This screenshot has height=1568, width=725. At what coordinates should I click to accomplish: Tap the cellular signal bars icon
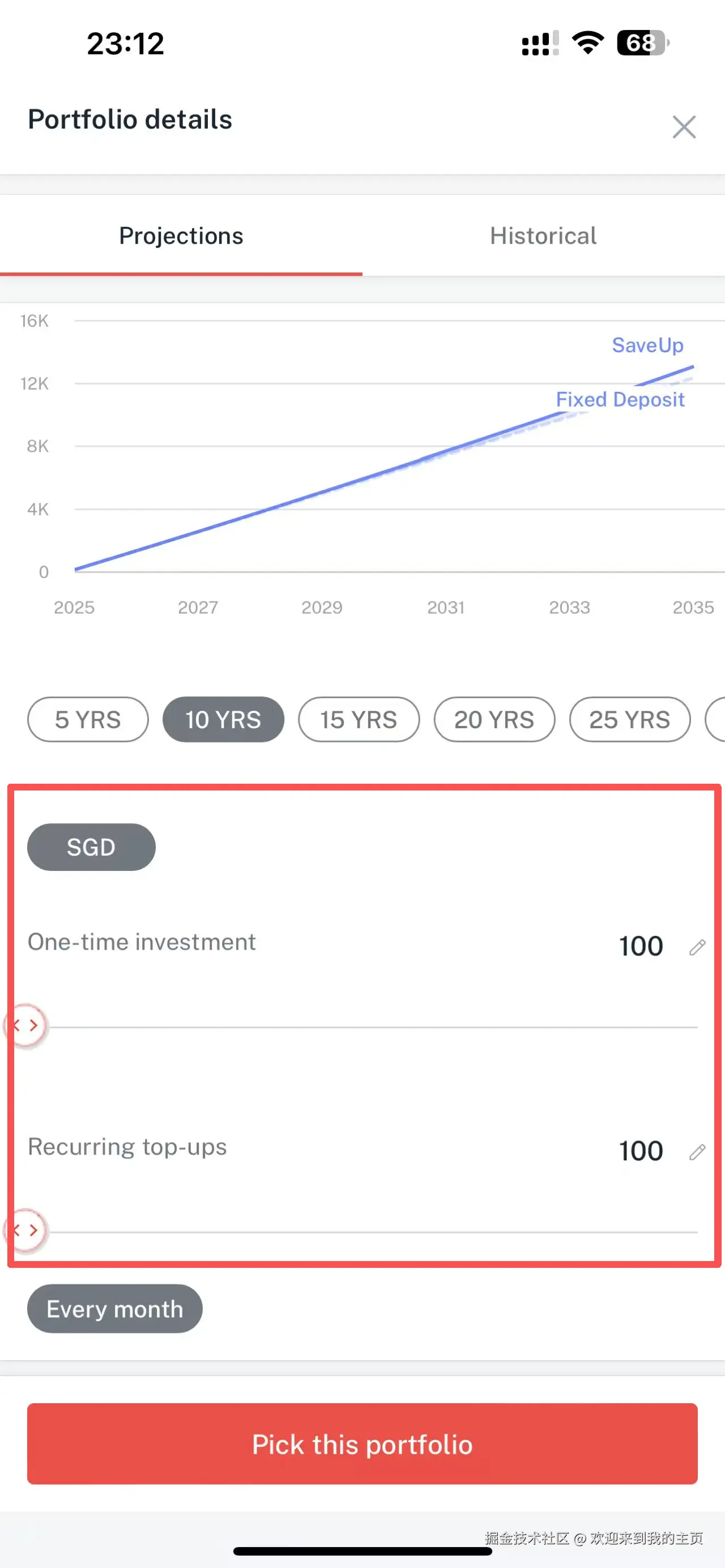click(540, 43)
